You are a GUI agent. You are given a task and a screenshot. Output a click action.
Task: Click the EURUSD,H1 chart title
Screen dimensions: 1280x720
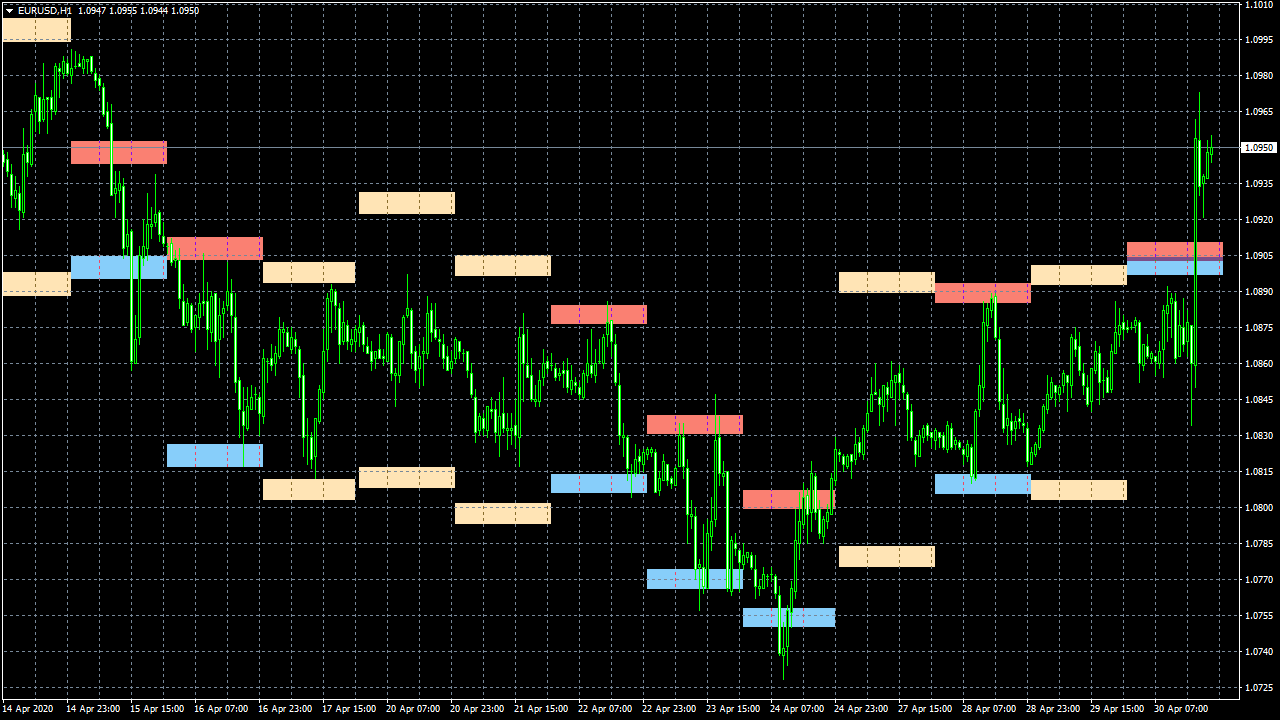[x=45, y=10]
